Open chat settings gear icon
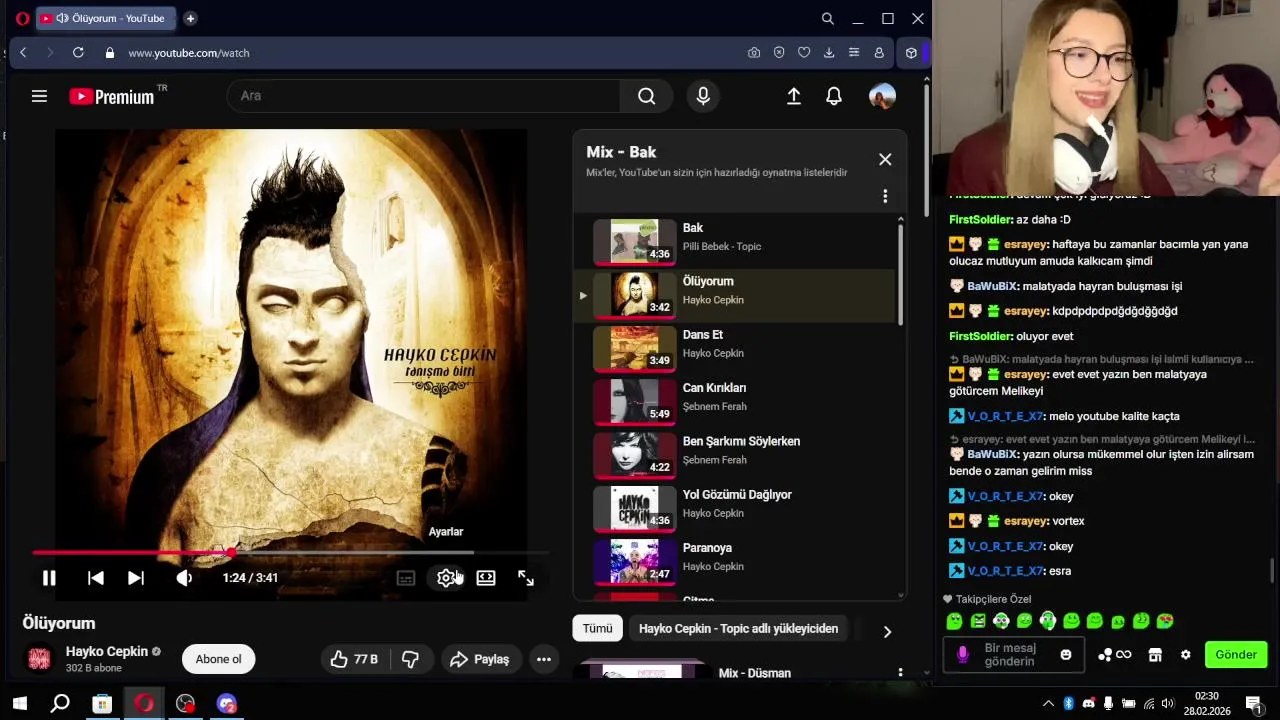1280x720 pixels. pyautogui.click(x=1186, y=655)
